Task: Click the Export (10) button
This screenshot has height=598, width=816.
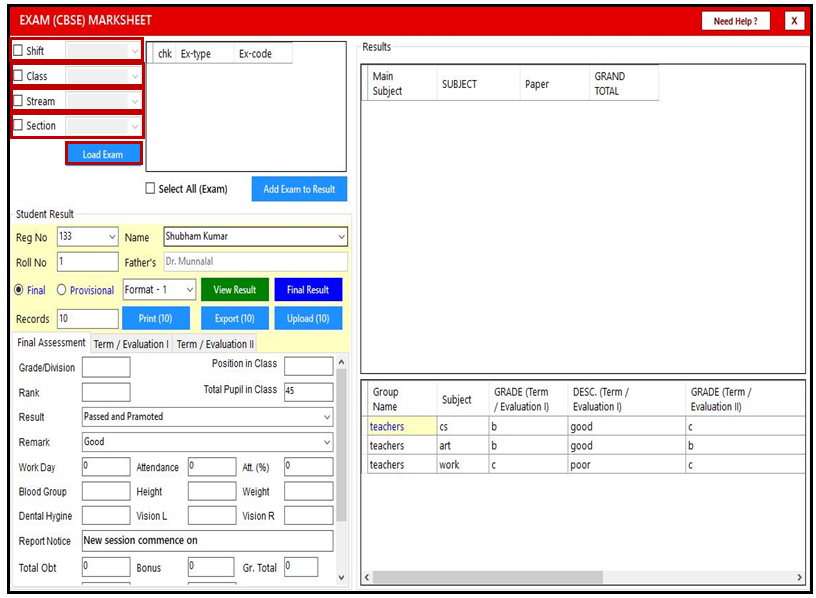Action: pos(235,319)
